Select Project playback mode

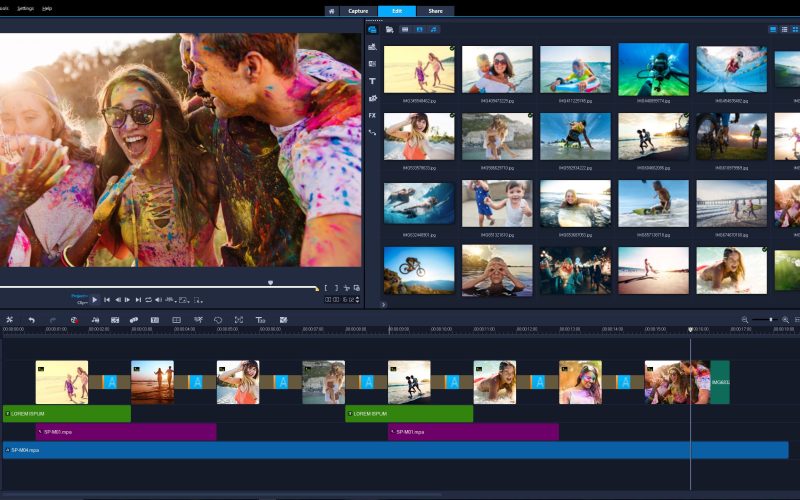(79, 296)
